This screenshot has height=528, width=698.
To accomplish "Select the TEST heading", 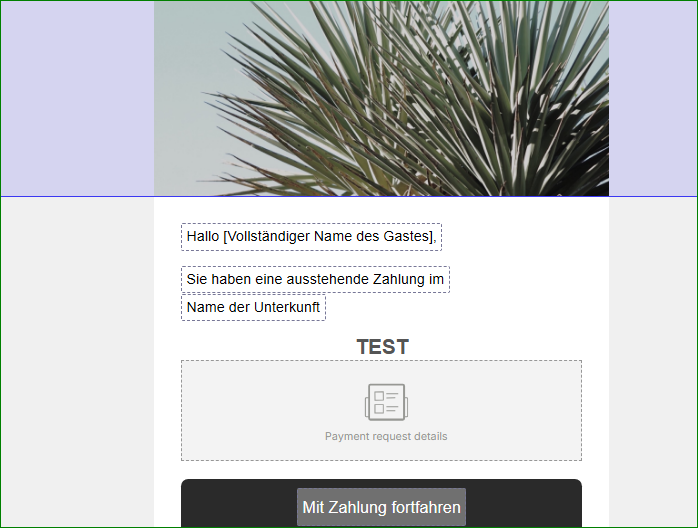I will click(x=382, y=347).
